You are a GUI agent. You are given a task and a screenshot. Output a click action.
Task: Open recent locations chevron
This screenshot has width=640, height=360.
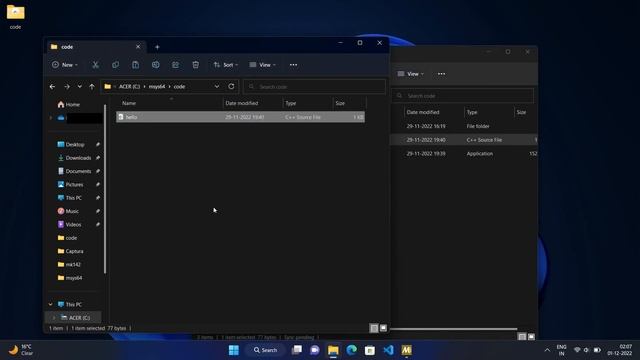coord(80,87)
